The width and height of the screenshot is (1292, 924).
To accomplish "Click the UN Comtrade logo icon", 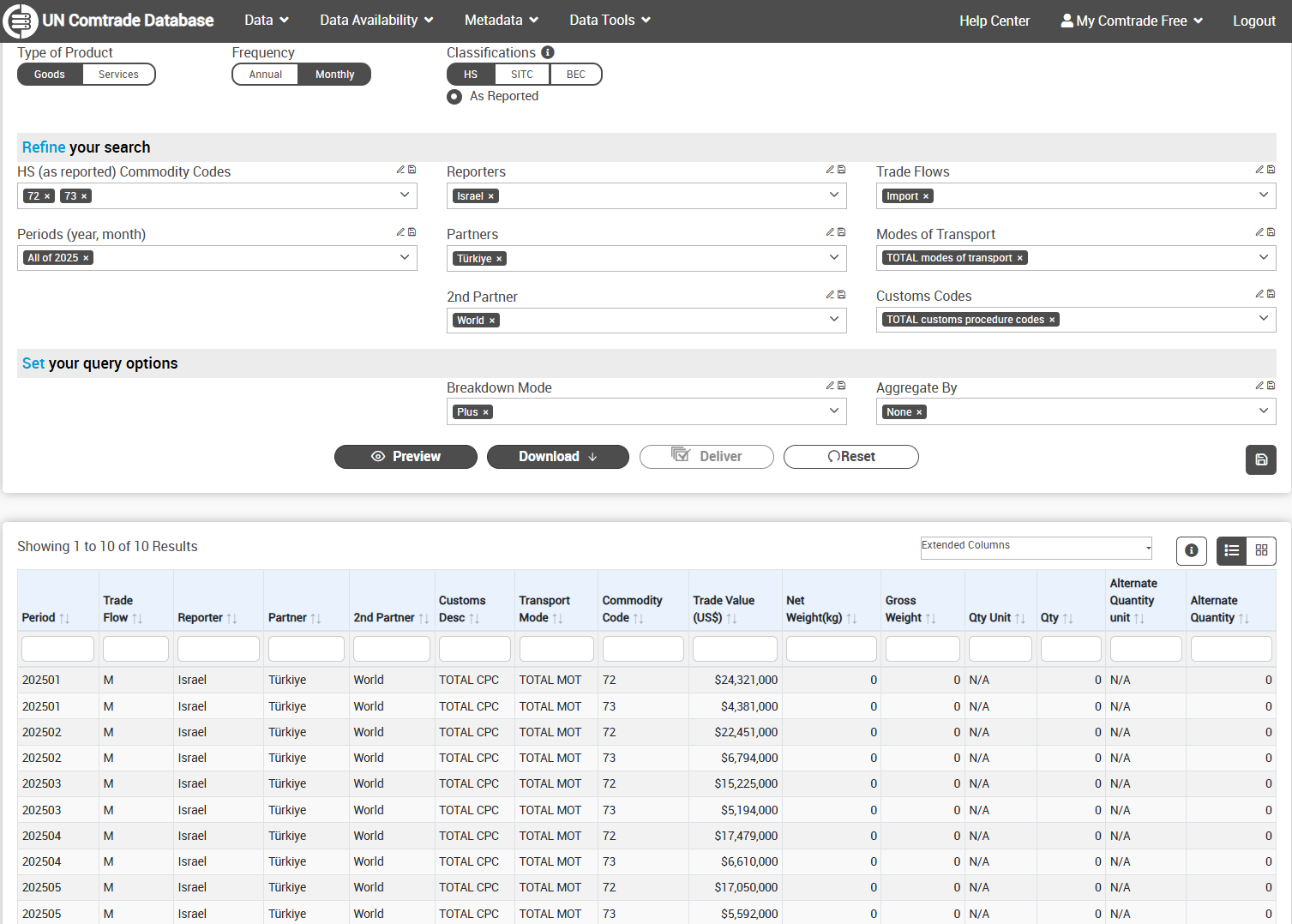I will tap(21, 21).
